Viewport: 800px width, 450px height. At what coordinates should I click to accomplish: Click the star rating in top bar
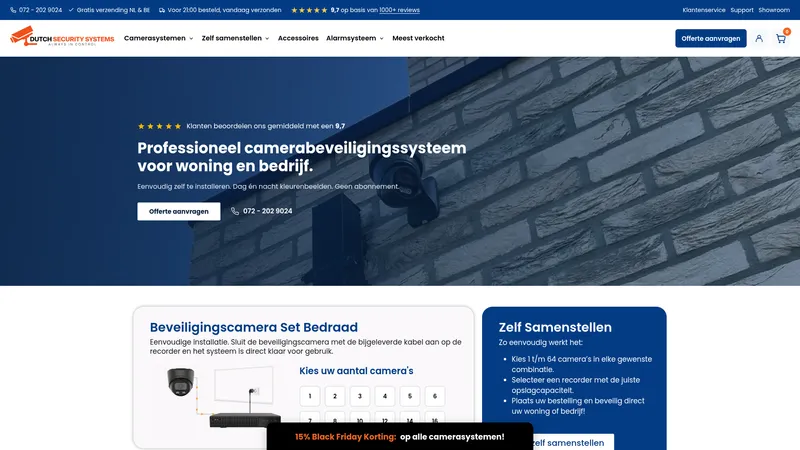309,10
